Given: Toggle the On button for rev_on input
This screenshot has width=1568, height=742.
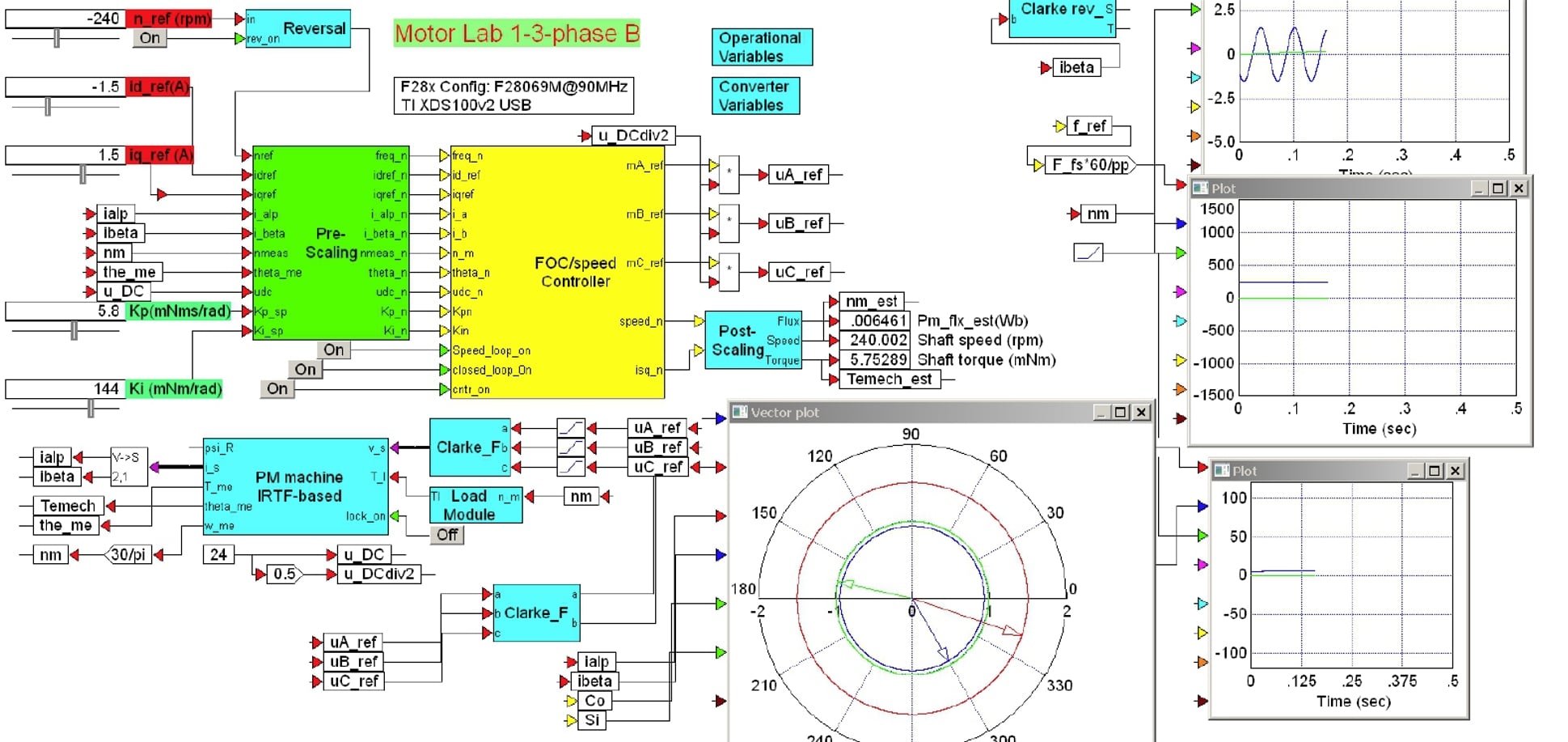Looking at the screenshot, I should click(x=150, y=38).
